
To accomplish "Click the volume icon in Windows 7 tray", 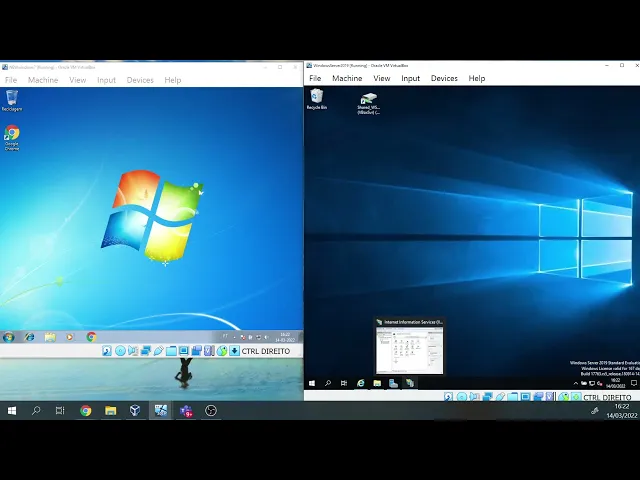I will point(266,337).
